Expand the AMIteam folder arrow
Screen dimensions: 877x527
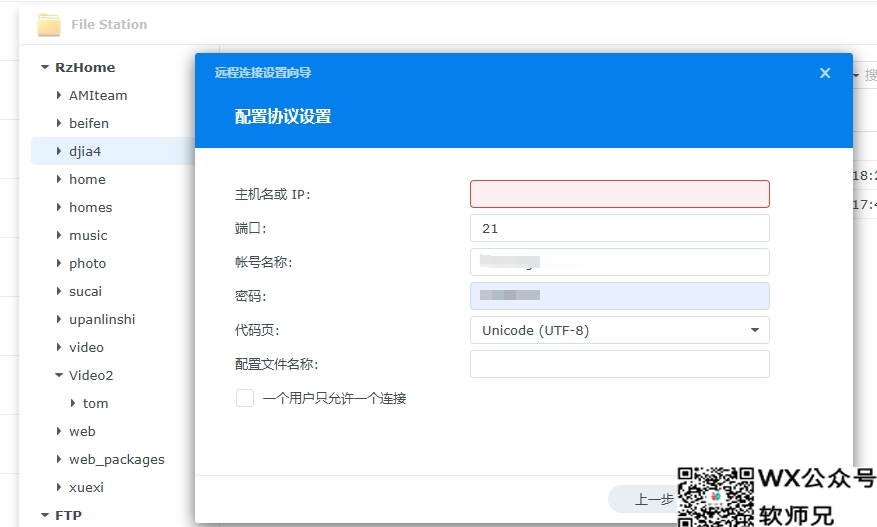[59, 95]
